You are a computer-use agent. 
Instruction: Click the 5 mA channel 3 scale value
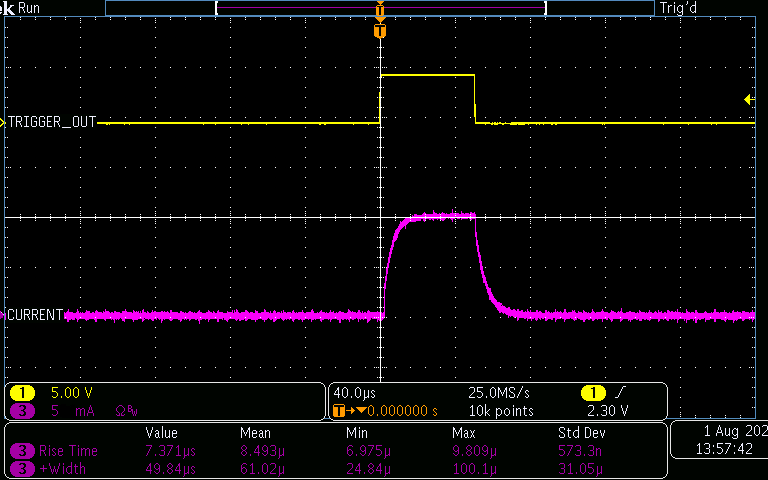[x=73, y=410]
